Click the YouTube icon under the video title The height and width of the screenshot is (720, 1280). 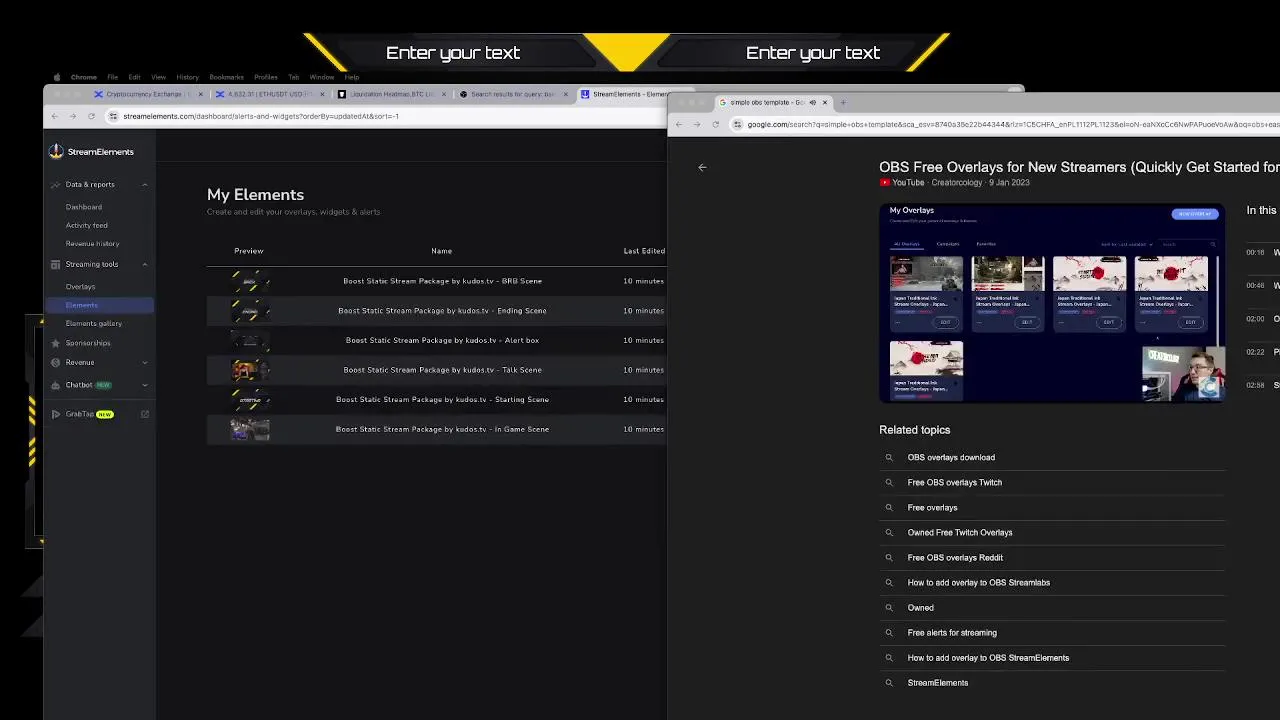884,183
